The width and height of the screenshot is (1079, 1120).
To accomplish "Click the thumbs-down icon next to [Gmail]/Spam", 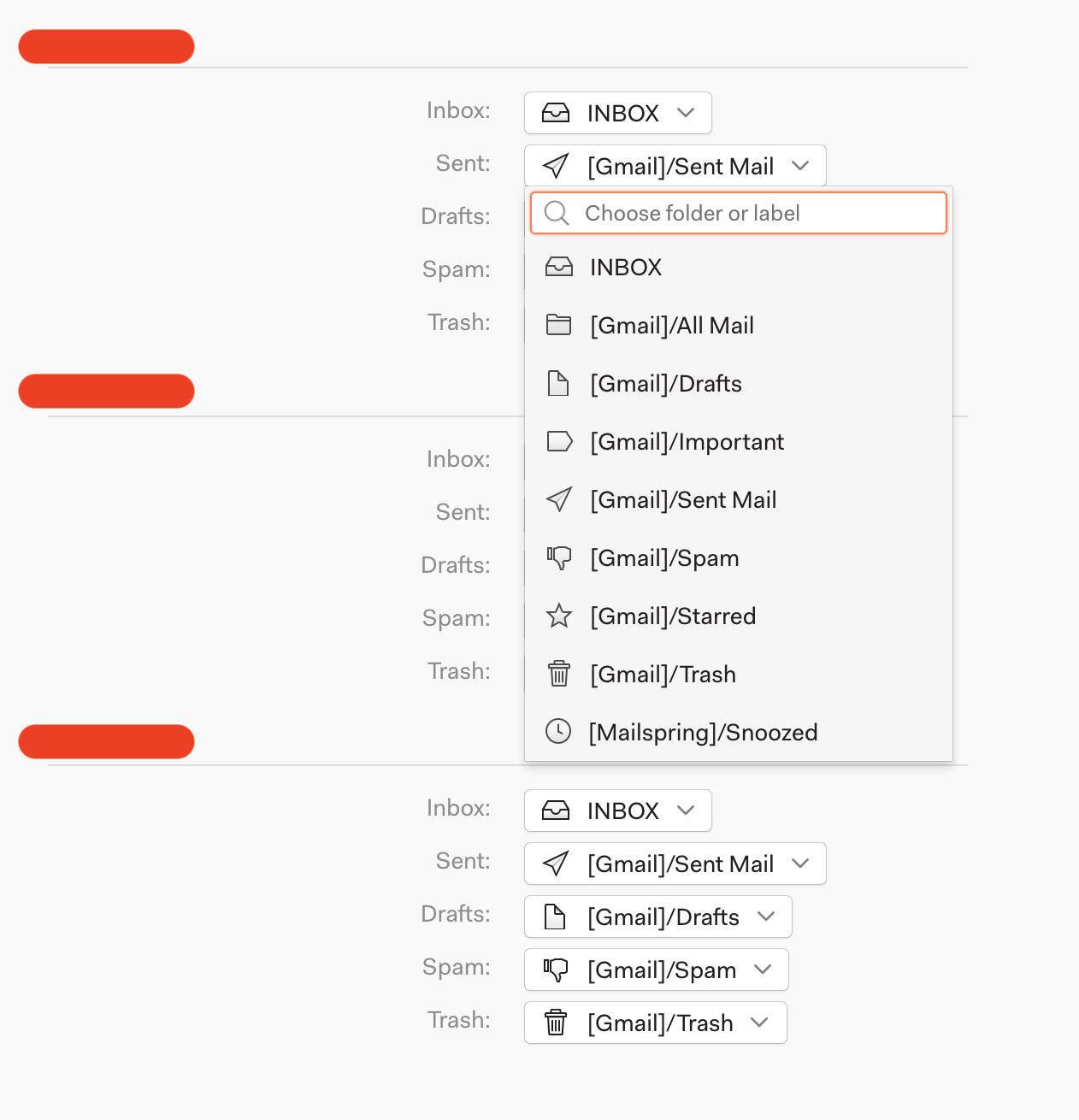I will pos(559,557).
